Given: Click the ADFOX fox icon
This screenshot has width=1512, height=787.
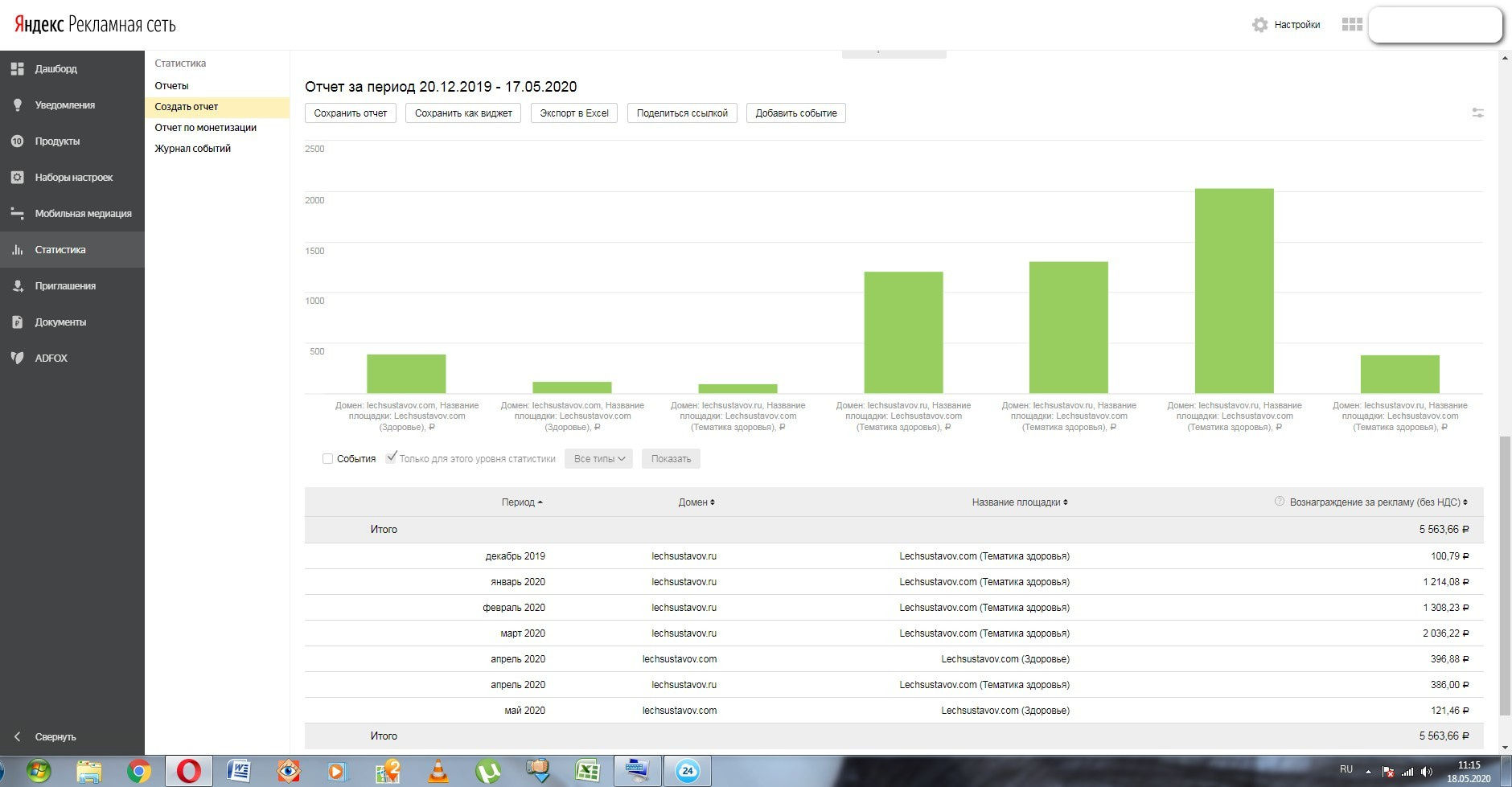Looking at the screenshot, I should (17, 359).
